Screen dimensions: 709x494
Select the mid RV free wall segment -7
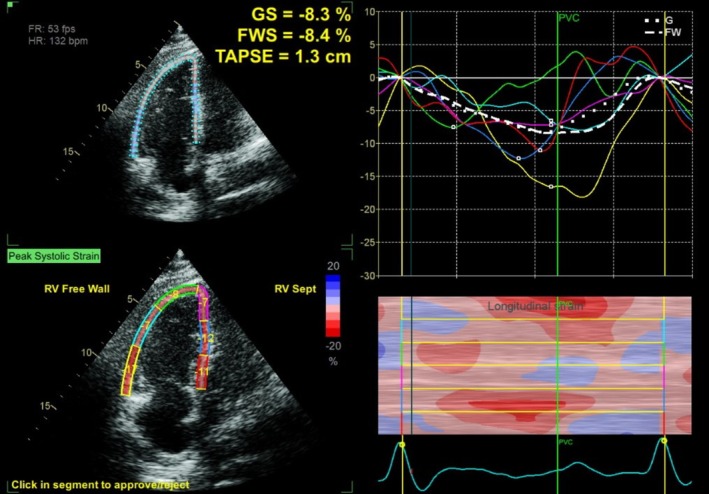pos(147,326)
